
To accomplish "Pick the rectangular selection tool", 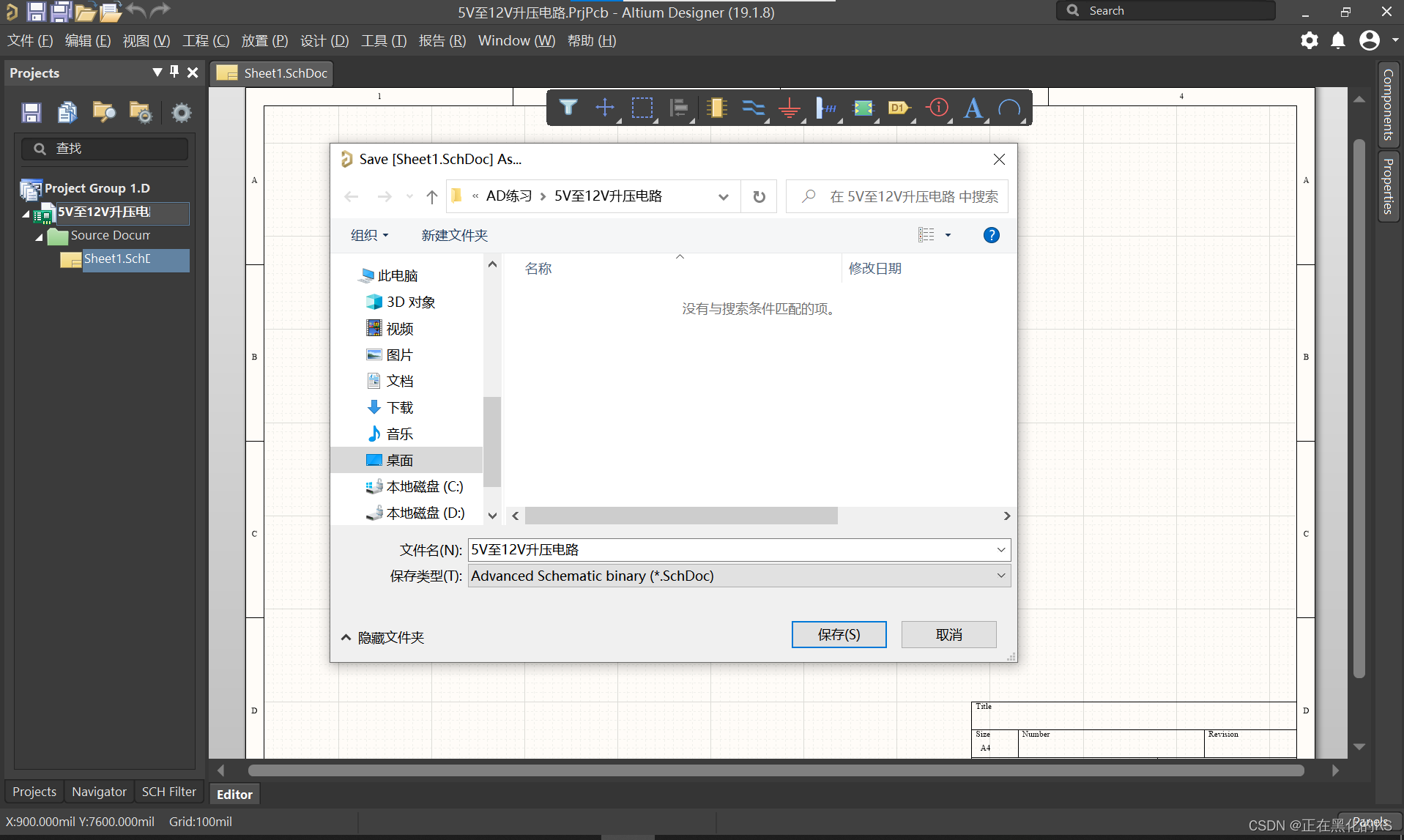I will tap(642, 108).
